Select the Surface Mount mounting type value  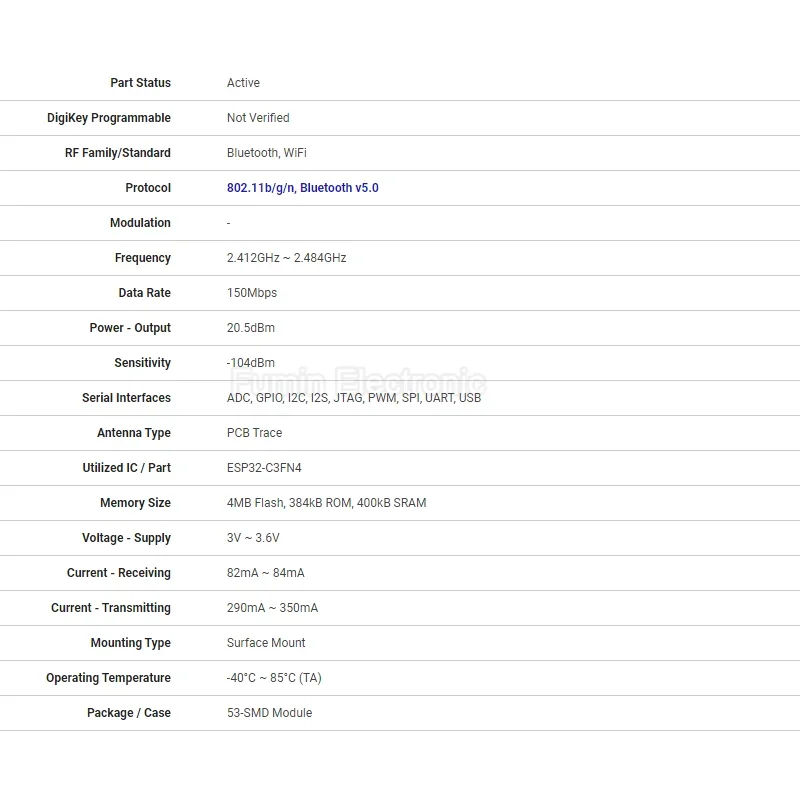(266, 643)
